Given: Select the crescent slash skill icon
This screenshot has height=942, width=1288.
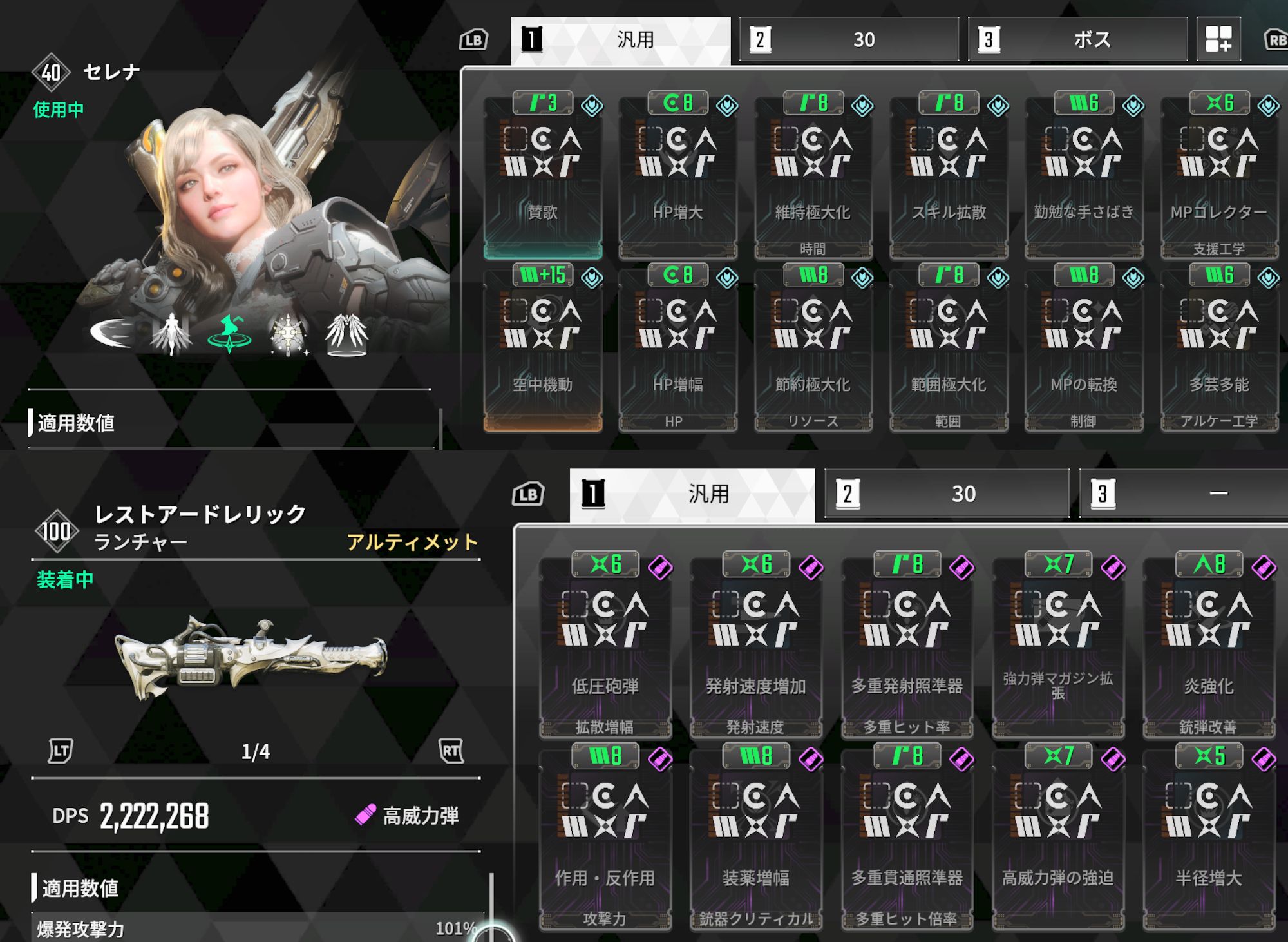Looking at the screenshot, I should click(x=112, y=333).
